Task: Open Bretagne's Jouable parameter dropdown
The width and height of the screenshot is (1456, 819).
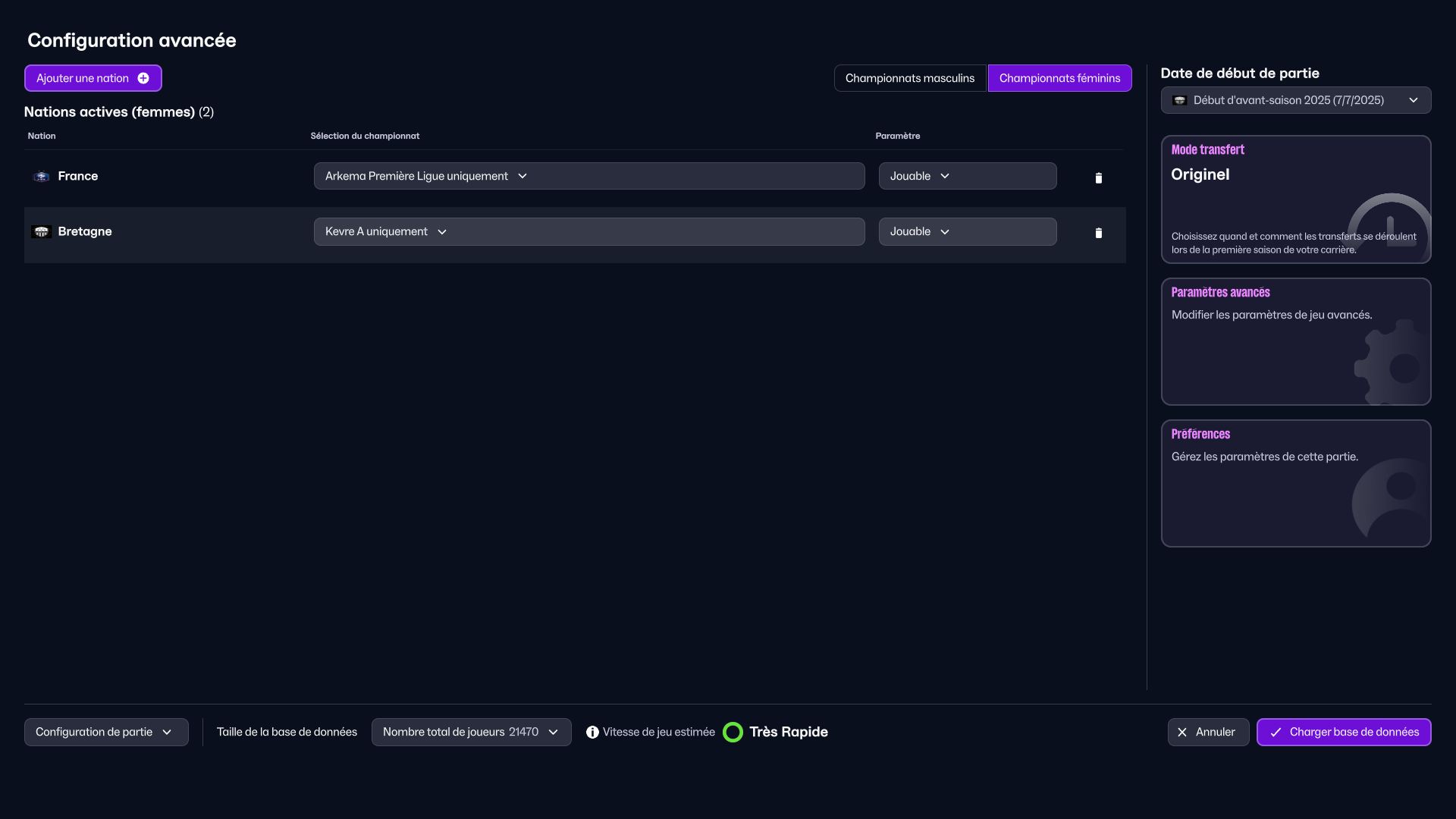Action: click(968, 231)
